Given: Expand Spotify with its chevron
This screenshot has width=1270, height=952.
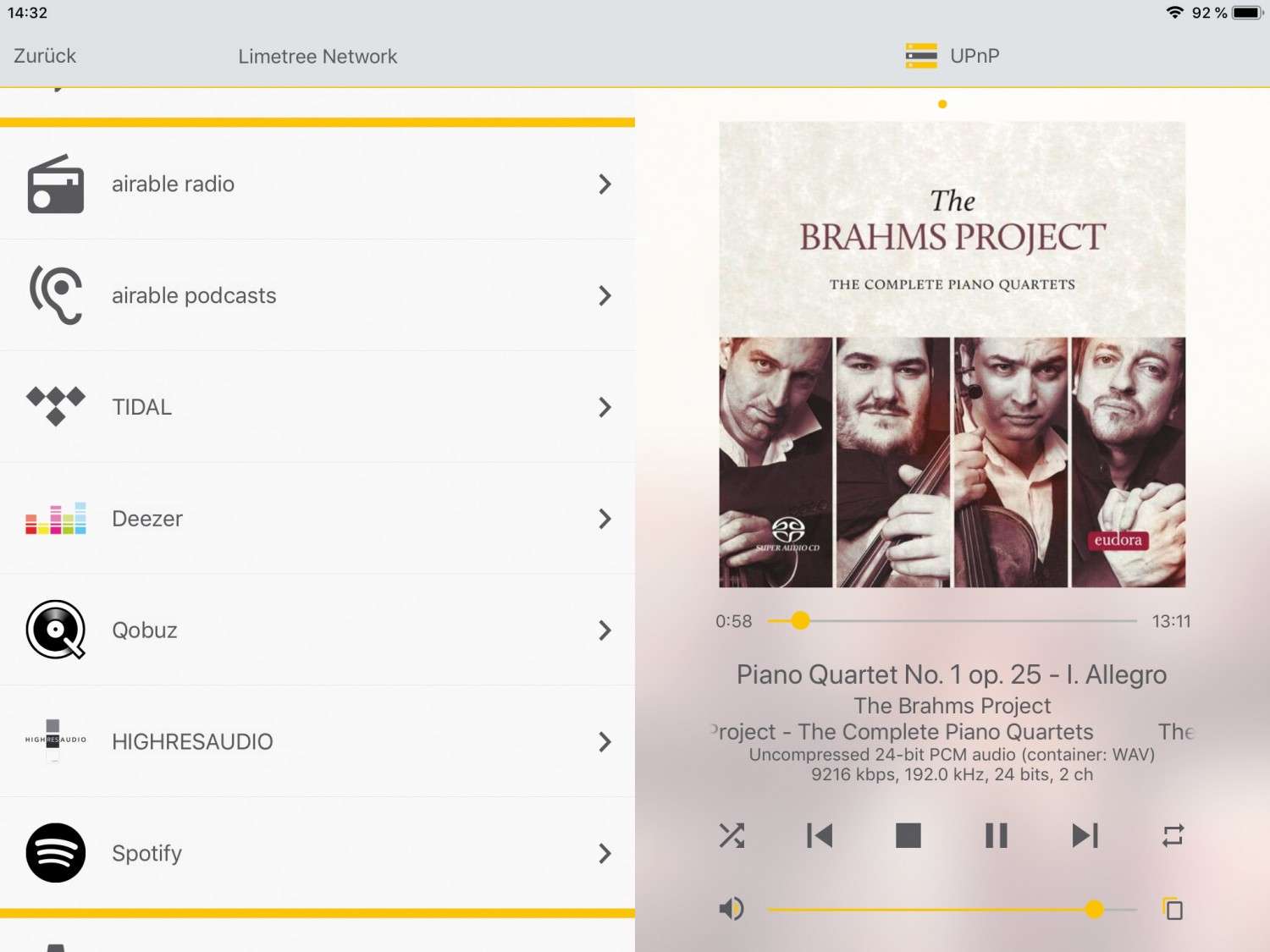Looking at the screenshot, I should coord(605,853).
